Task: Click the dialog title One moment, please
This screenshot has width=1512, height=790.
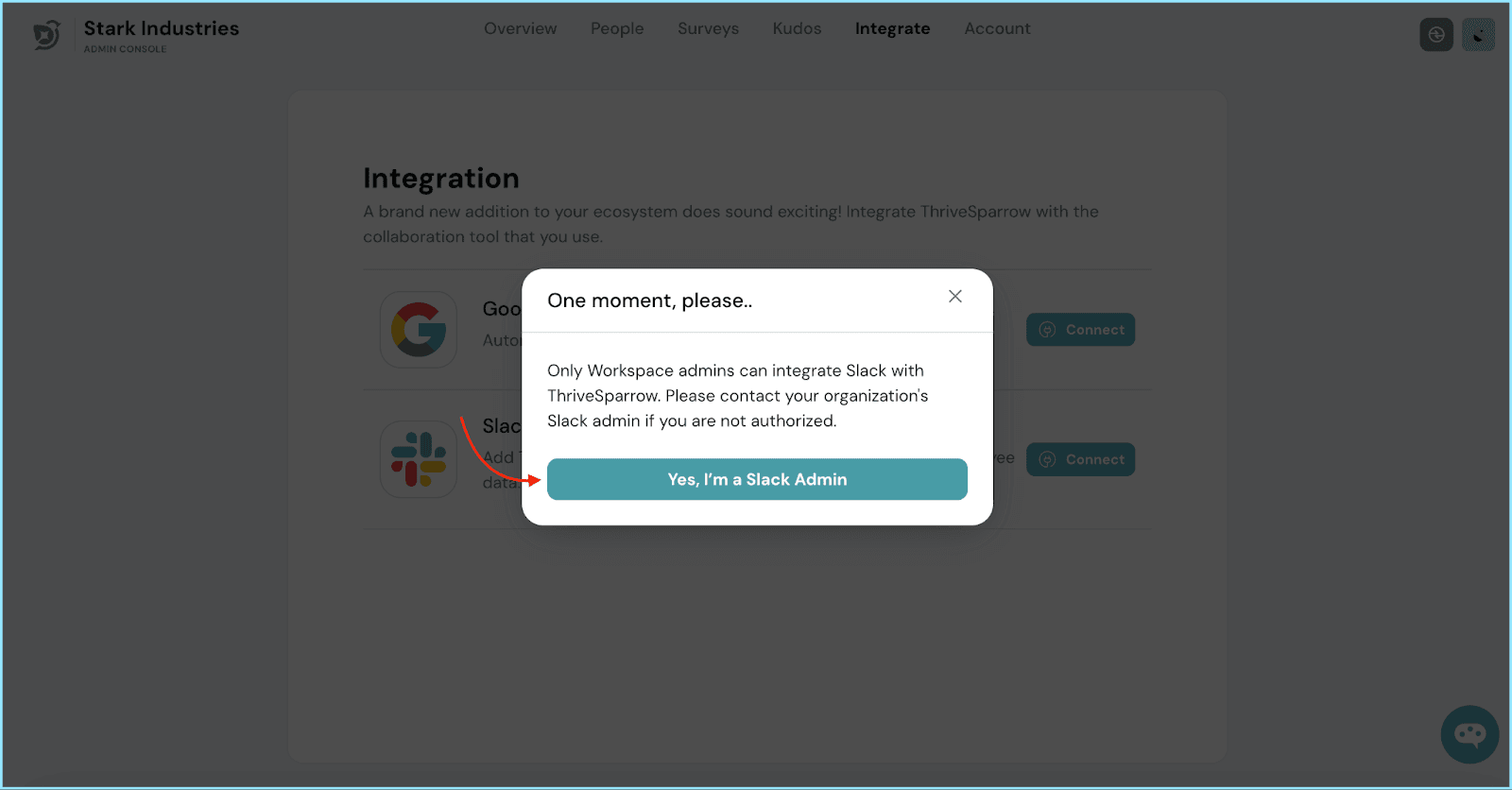Action: 649,301
